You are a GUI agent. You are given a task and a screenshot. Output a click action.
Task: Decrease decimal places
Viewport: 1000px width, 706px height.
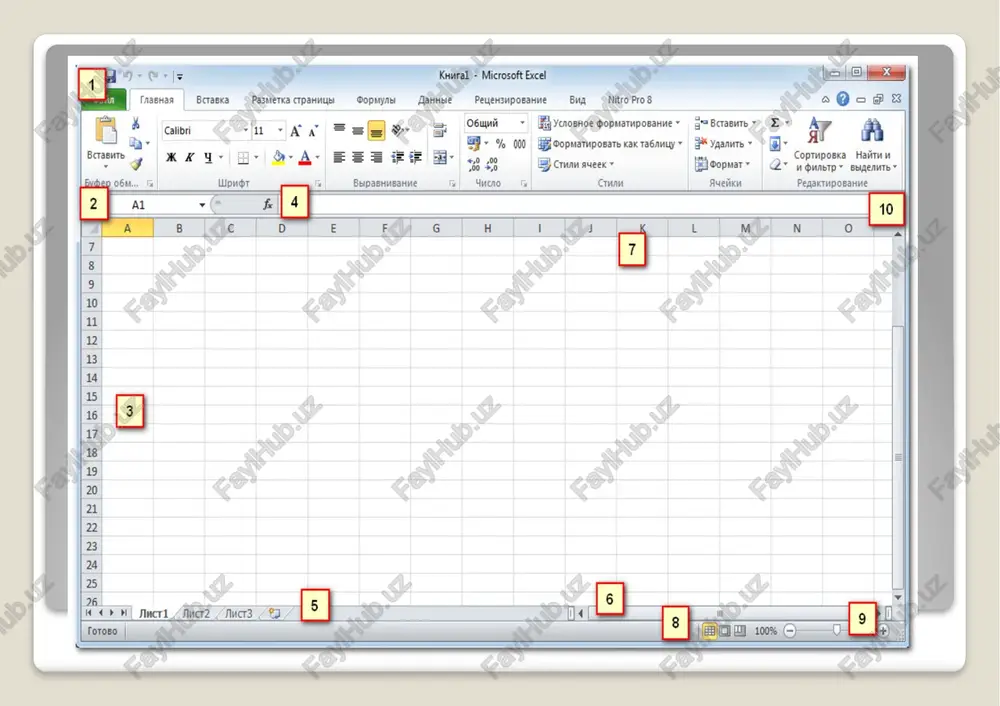(492, 165)
